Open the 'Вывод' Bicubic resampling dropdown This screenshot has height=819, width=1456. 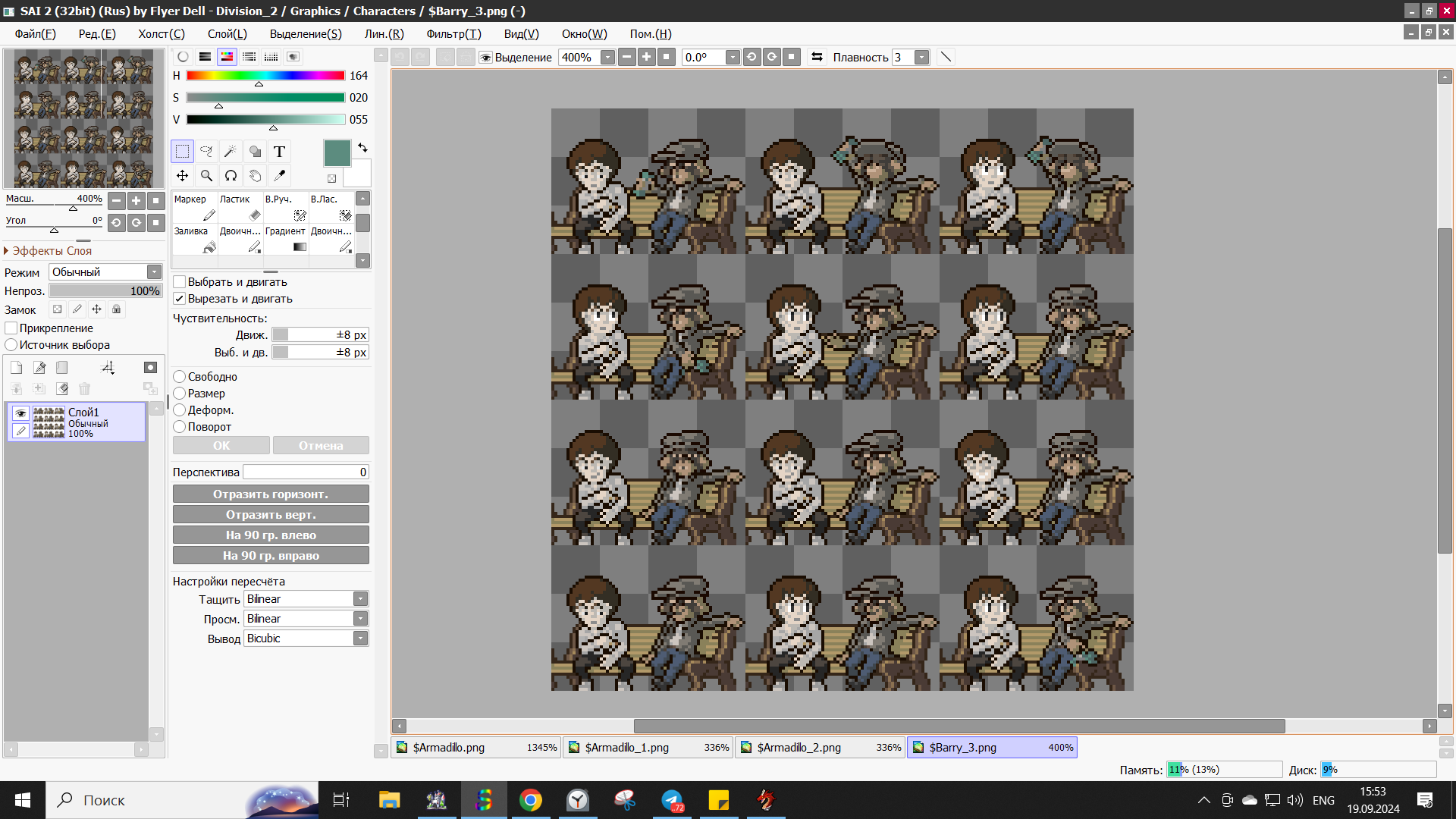coord(306,639)
